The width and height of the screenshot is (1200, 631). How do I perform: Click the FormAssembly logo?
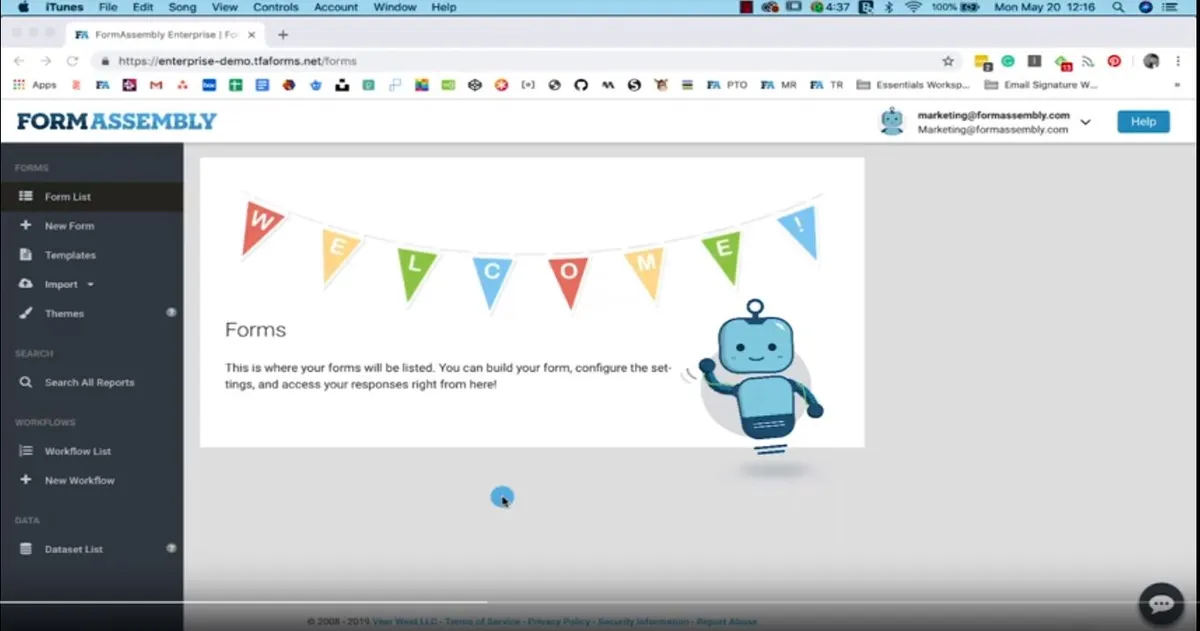117,121
